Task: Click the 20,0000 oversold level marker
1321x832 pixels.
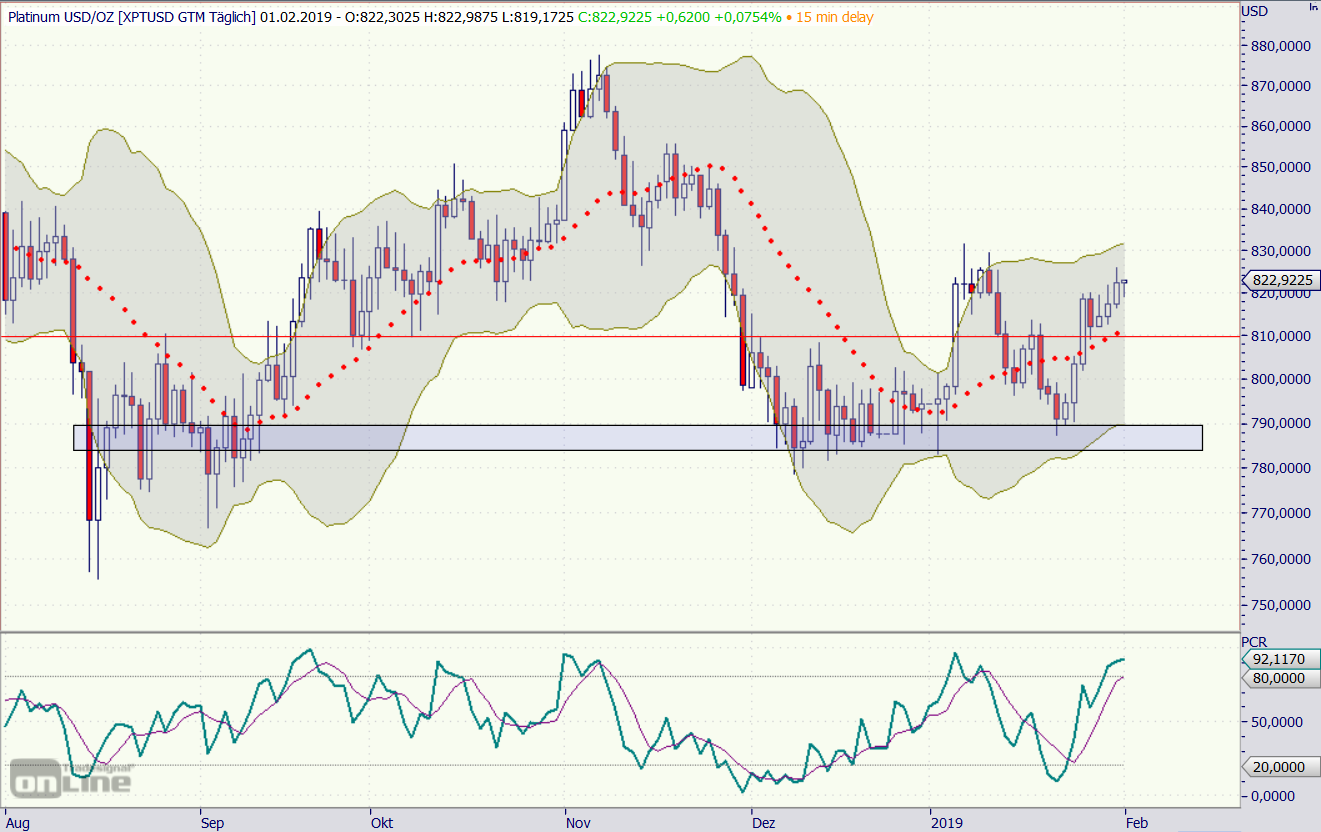Action: click(x=1279, y=766)
